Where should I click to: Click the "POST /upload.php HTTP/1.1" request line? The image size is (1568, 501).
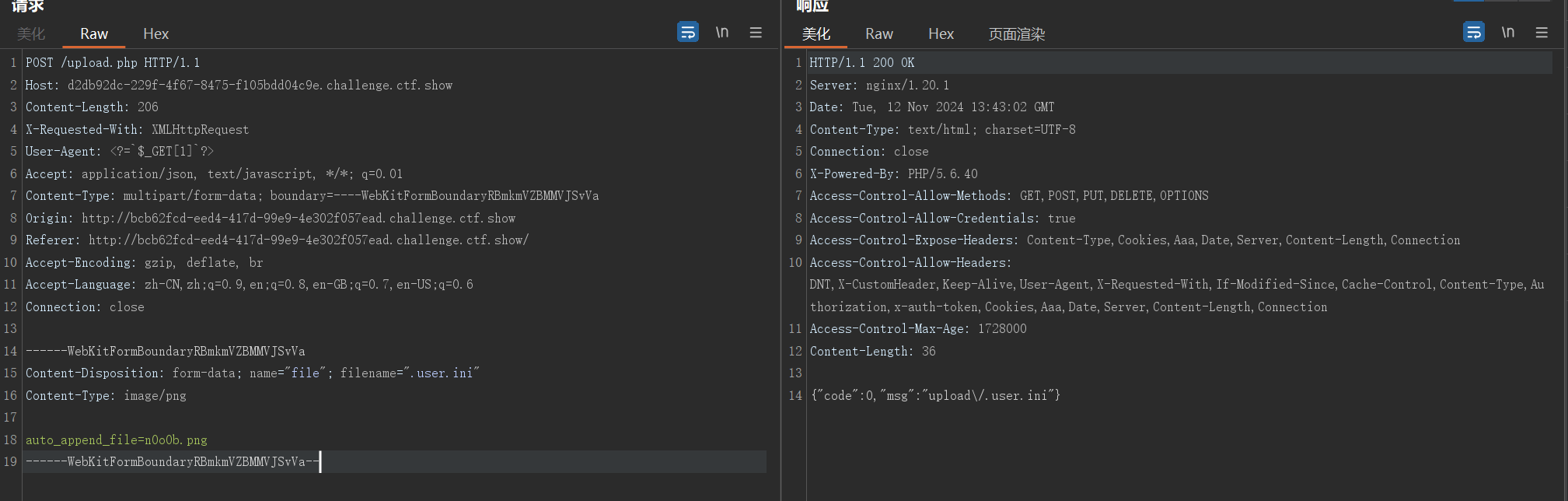pyautogui.click(x=113, y=62)
